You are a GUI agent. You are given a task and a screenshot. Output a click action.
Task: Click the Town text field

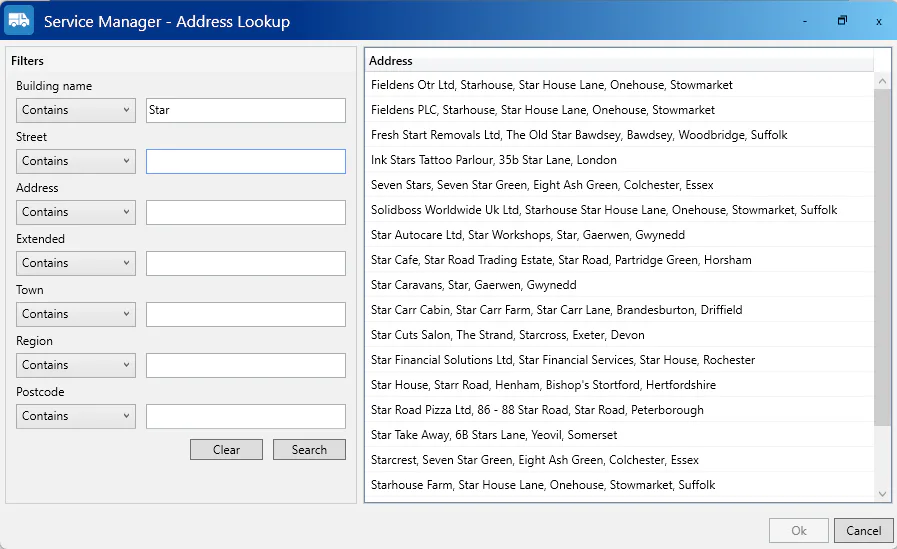pyautogui.click(x=246, y=314)
